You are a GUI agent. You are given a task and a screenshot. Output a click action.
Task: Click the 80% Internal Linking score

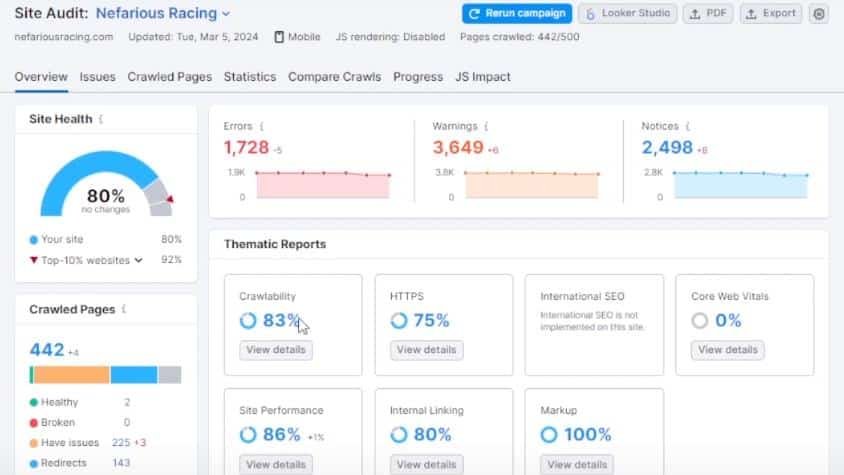[x=432, y=435]
